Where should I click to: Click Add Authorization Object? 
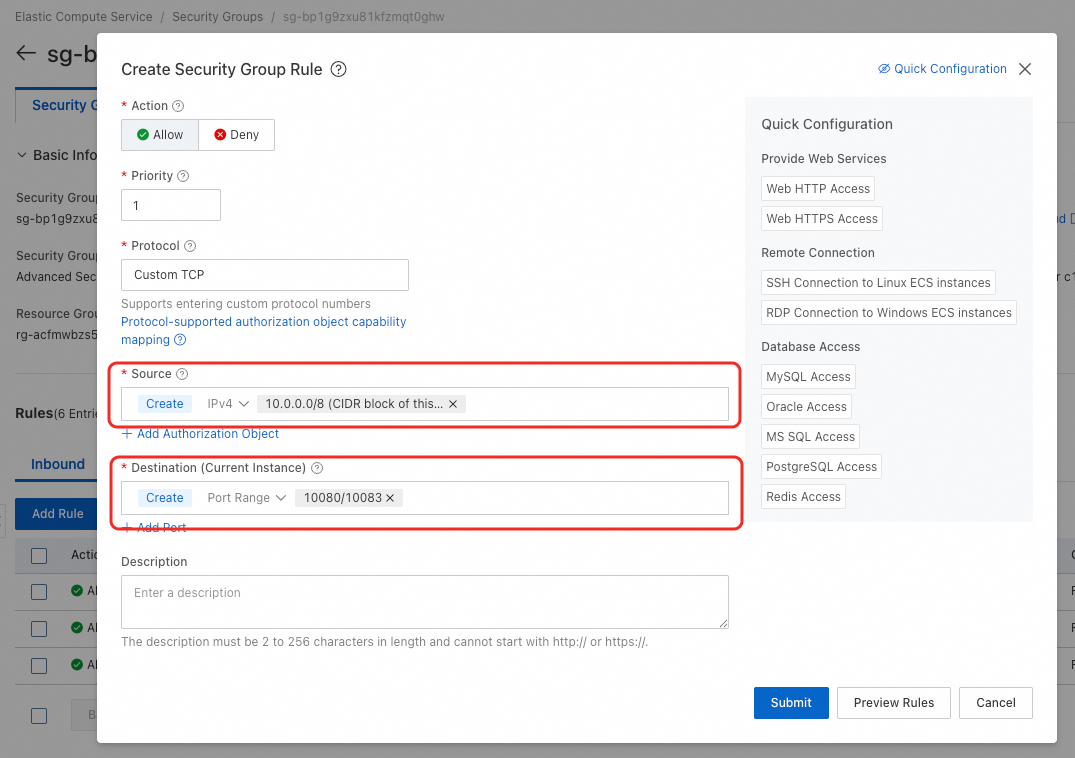(x=200, y=433)
